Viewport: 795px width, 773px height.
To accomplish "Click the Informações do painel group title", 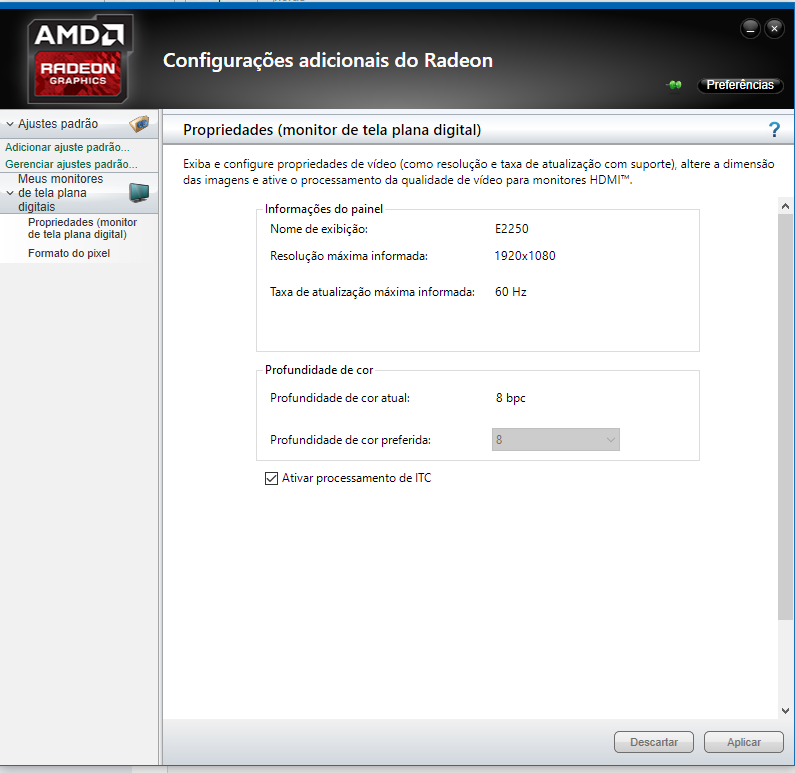I will tap(323, 209).
